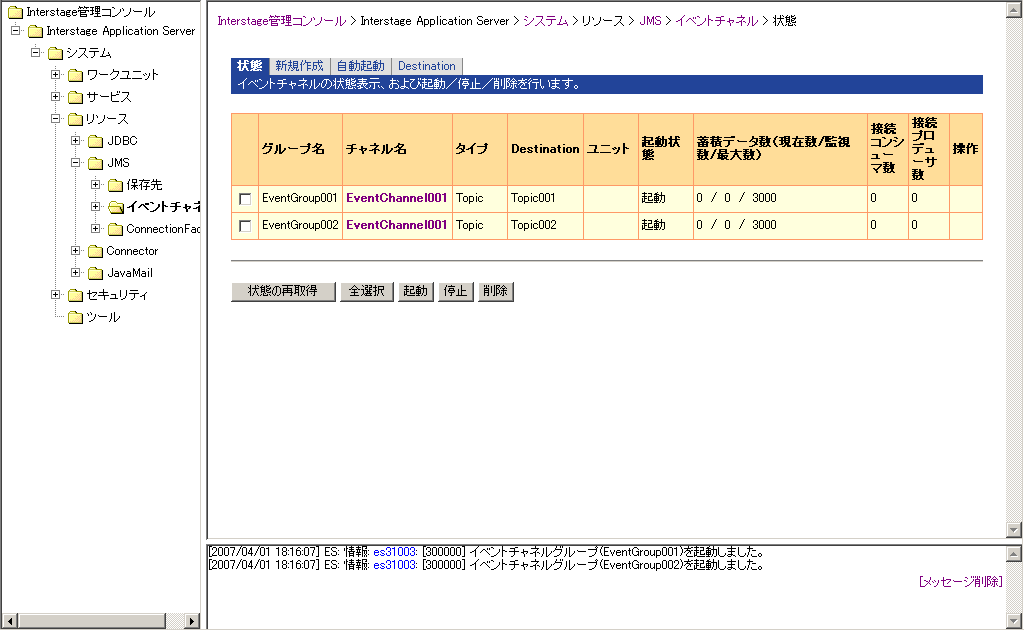The width and height of the screenshot is (1024, 630).
Task: Expand the ConnectionFactory tree node
Action: (x=95, y=228)
